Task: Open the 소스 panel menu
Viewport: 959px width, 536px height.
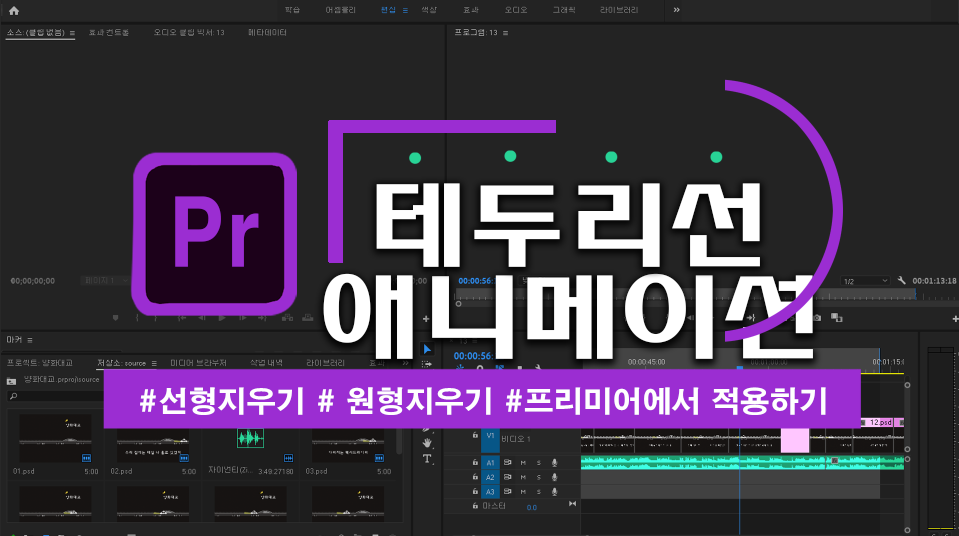Action: click(72, 33)
